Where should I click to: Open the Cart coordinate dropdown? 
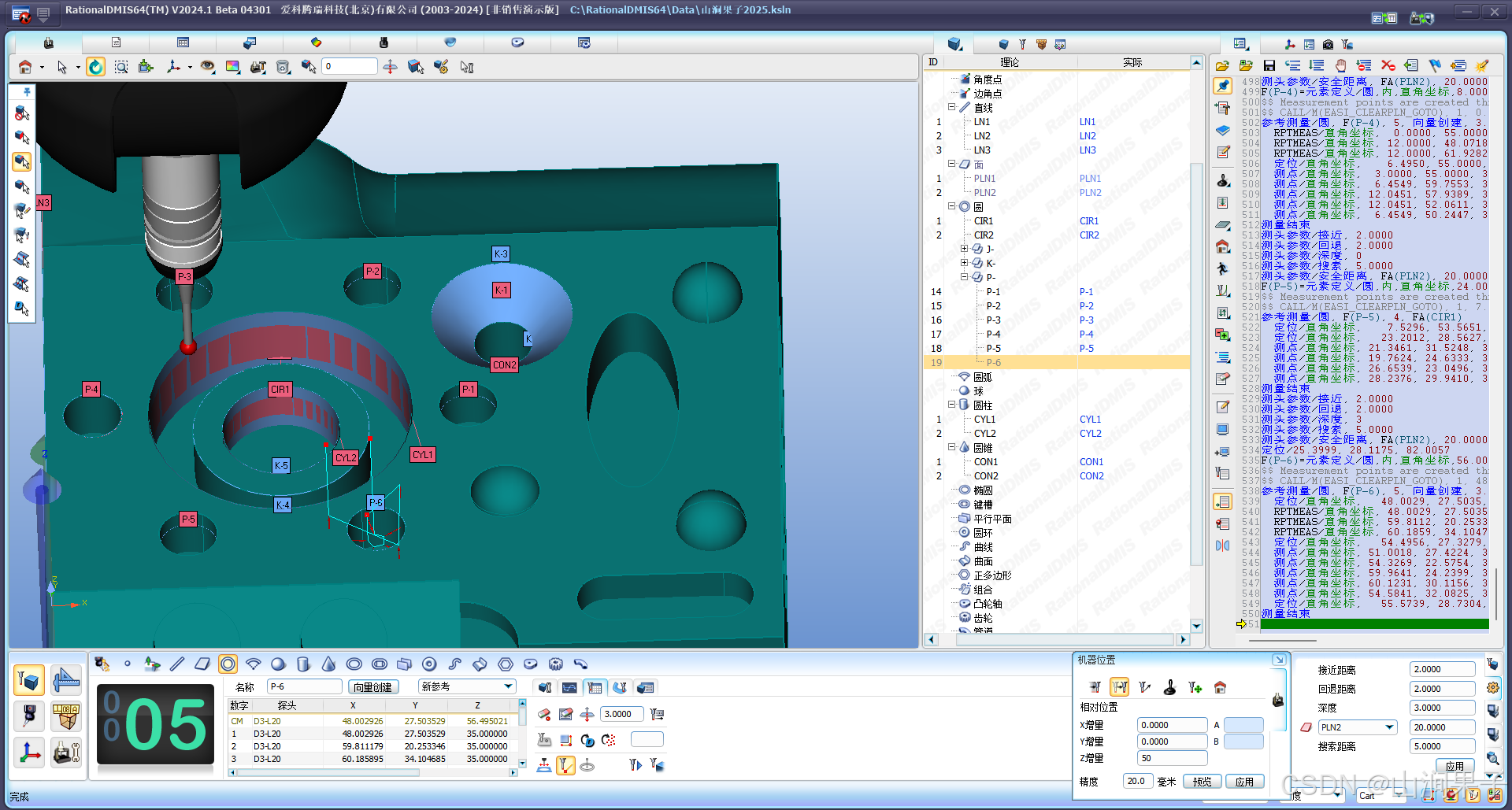pos(1399,795)
